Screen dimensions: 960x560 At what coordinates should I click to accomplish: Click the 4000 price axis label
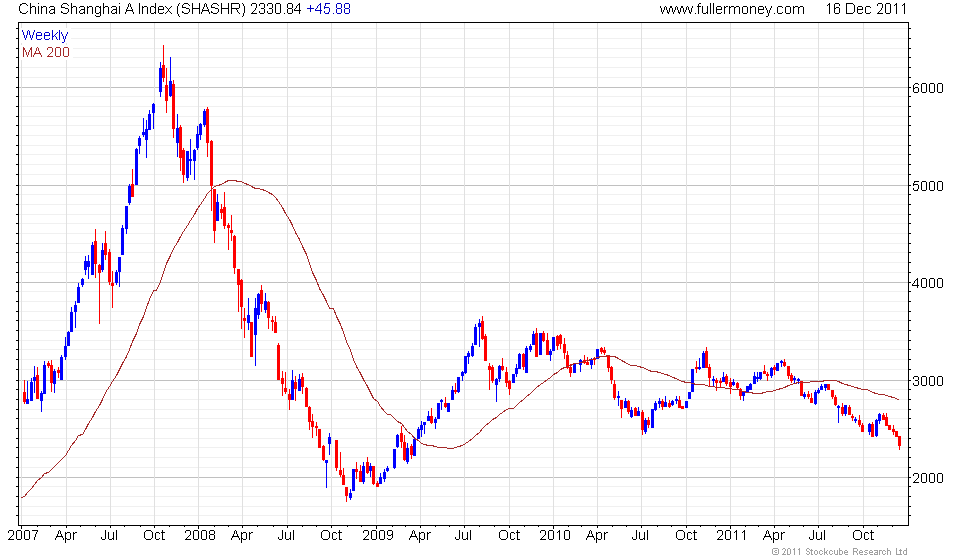pyautogui.click(x=928, y=283)
